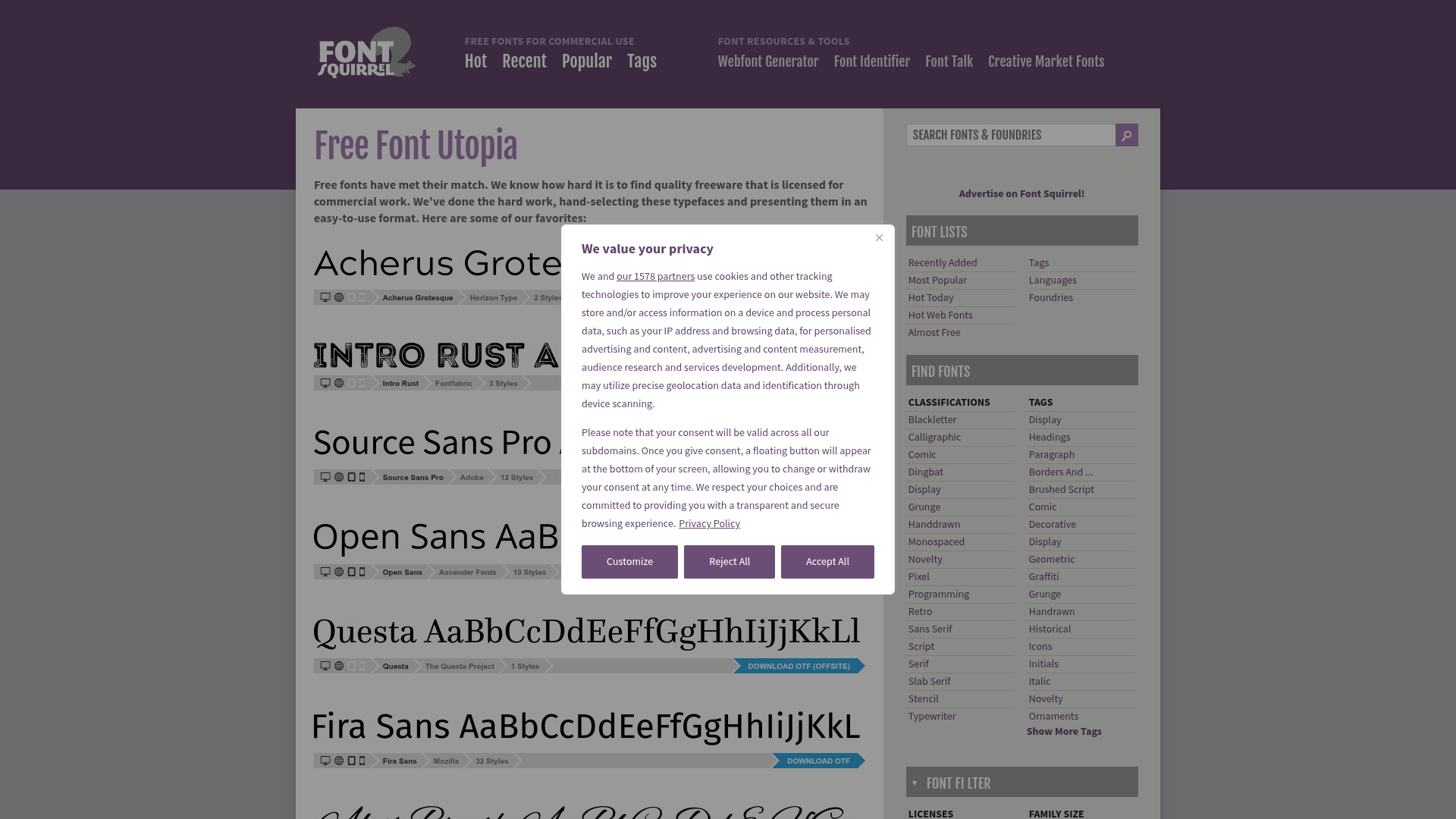Click Mozilla foundry in Fira Sans row
Viewport: 1456px width, 819px height.
tap(446, 761)
